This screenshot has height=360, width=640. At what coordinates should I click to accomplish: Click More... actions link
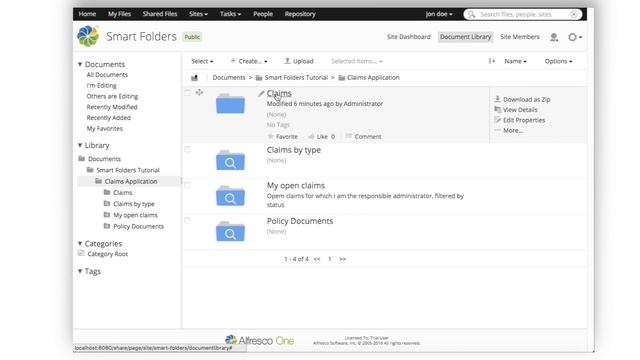[513, 131]
